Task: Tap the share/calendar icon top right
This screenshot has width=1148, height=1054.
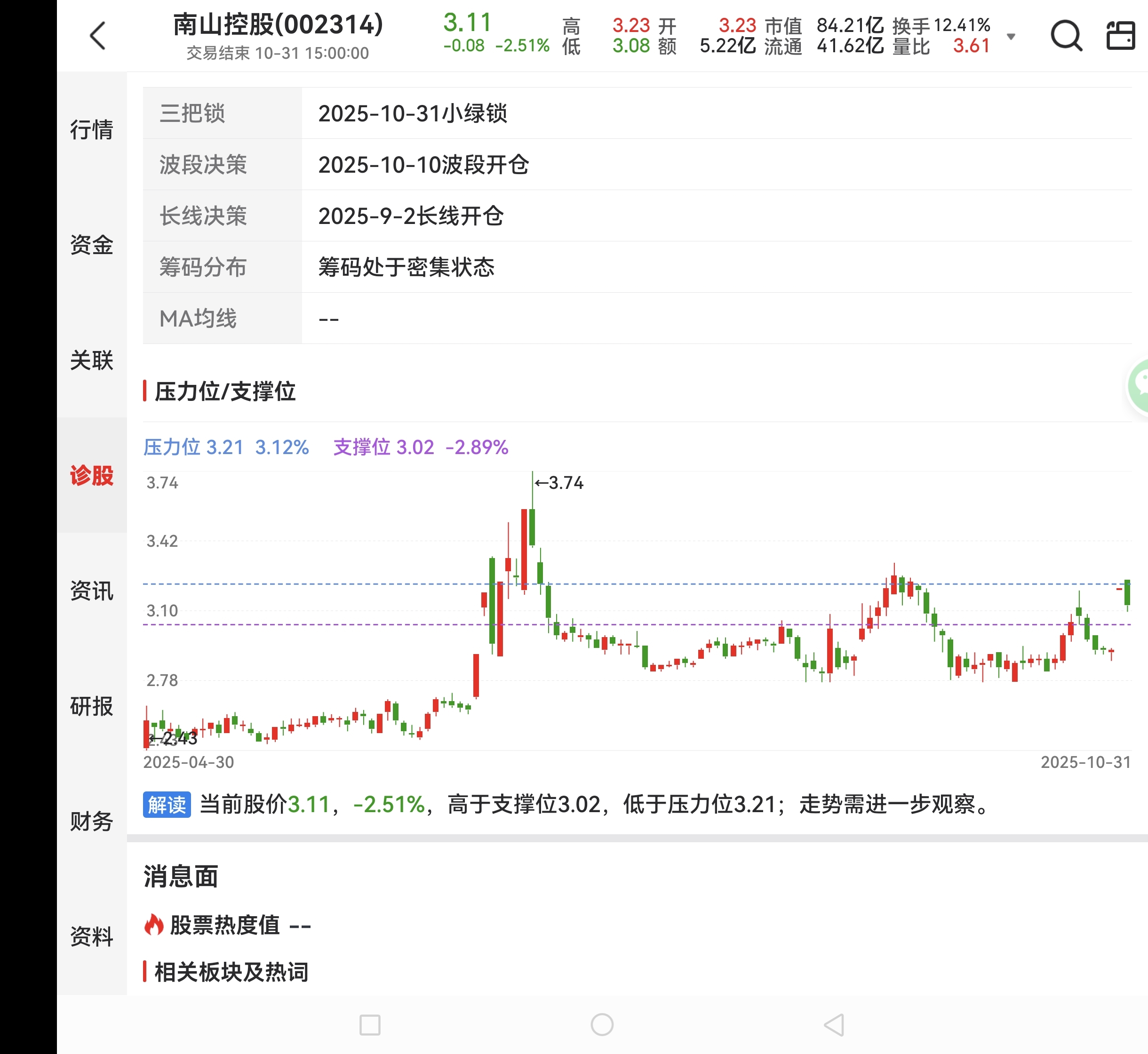Action: [1120, 36]
